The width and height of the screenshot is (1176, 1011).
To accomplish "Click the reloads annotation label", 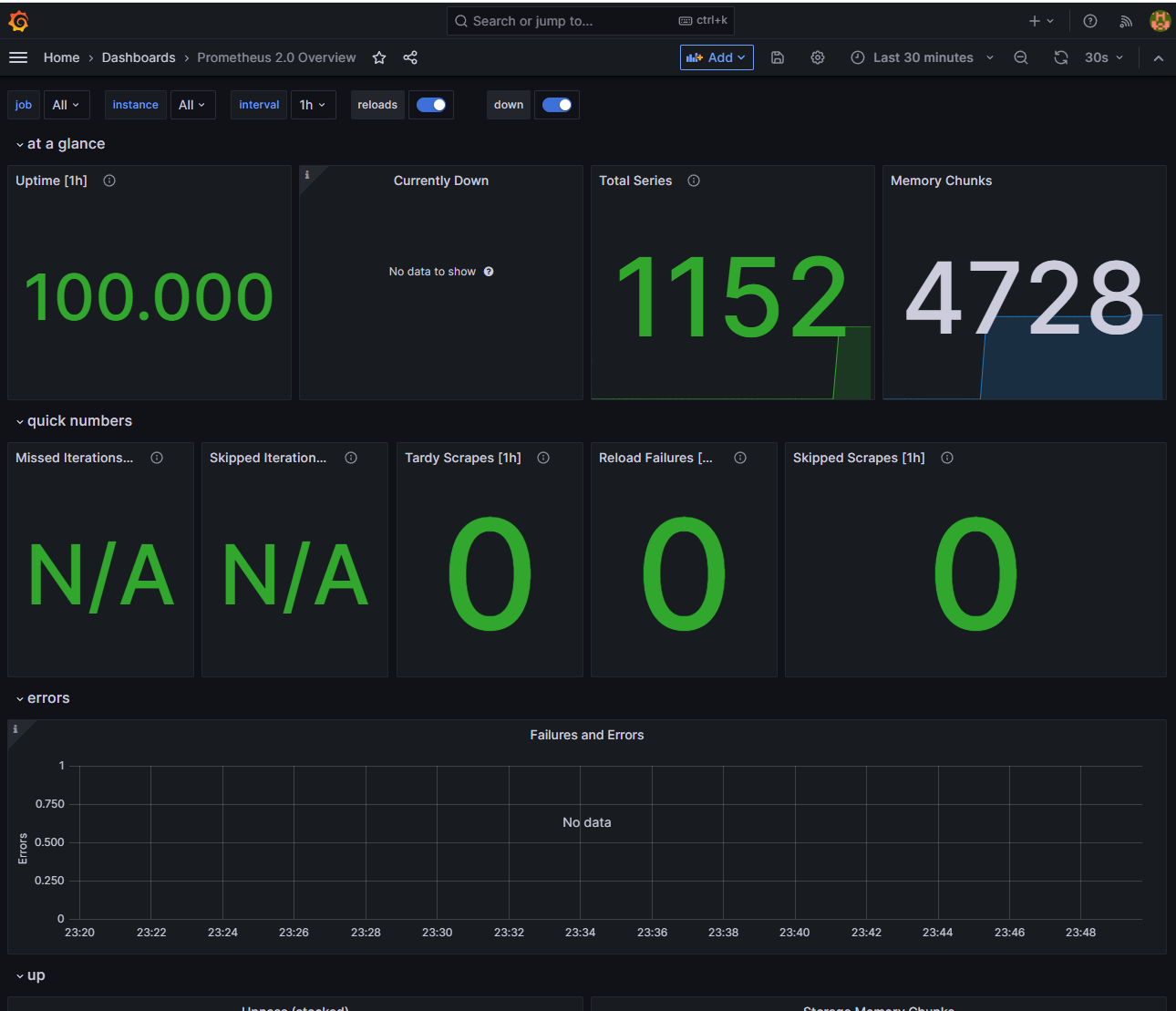I will [377, 105].
